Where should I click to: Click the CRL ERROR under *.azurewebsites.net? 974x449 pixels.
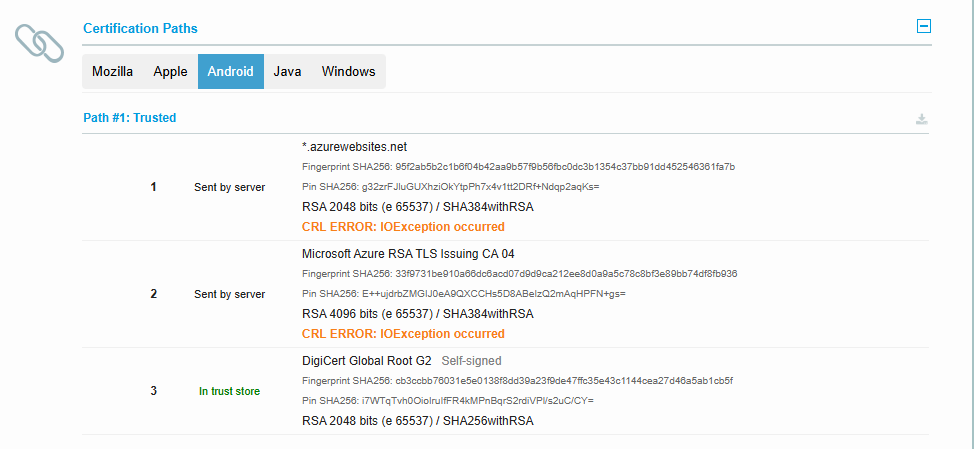point(403,227)
